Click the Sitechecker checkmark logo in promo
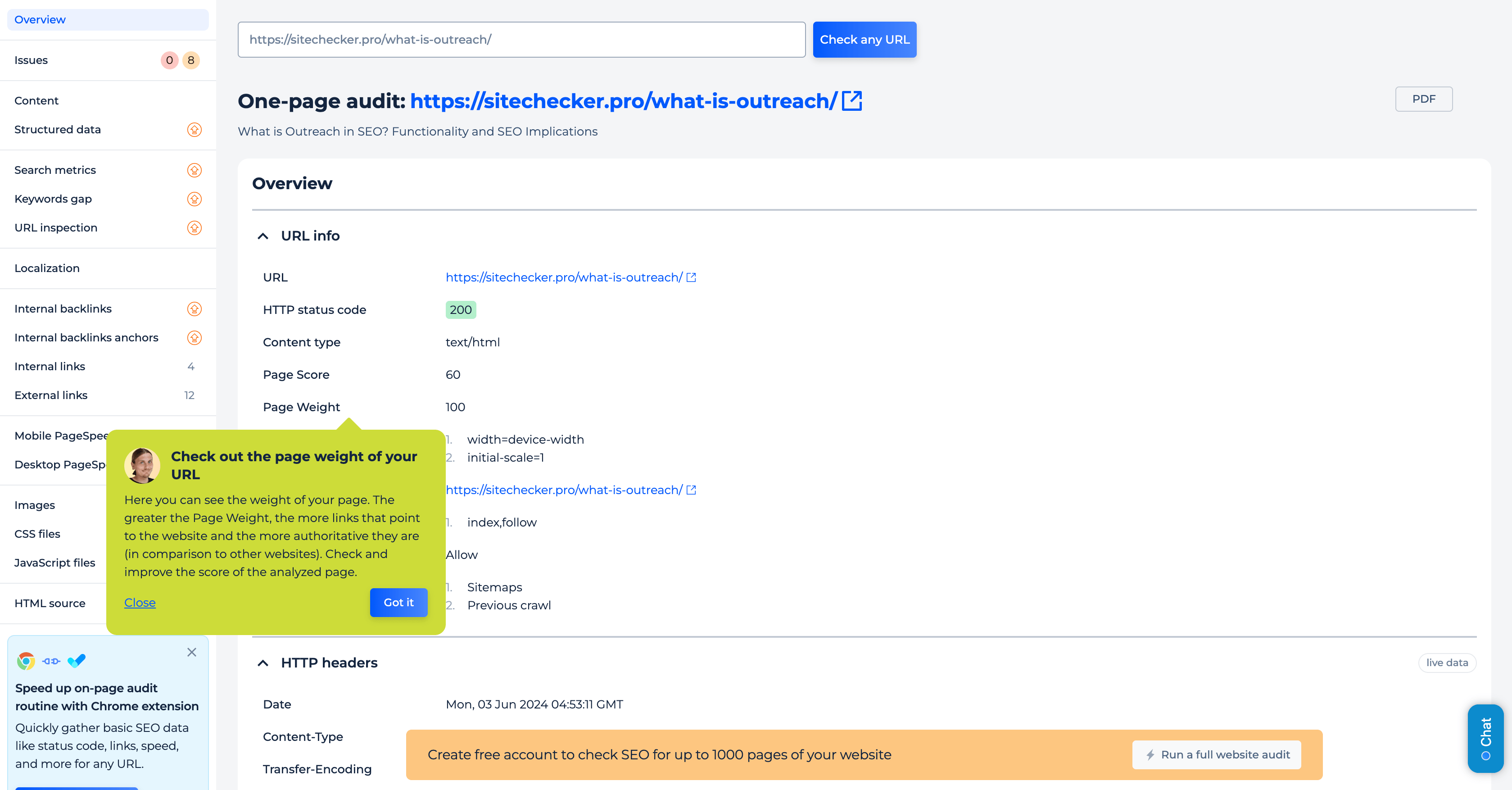This screenshot has width=1512, height=790. coord(76,661)
